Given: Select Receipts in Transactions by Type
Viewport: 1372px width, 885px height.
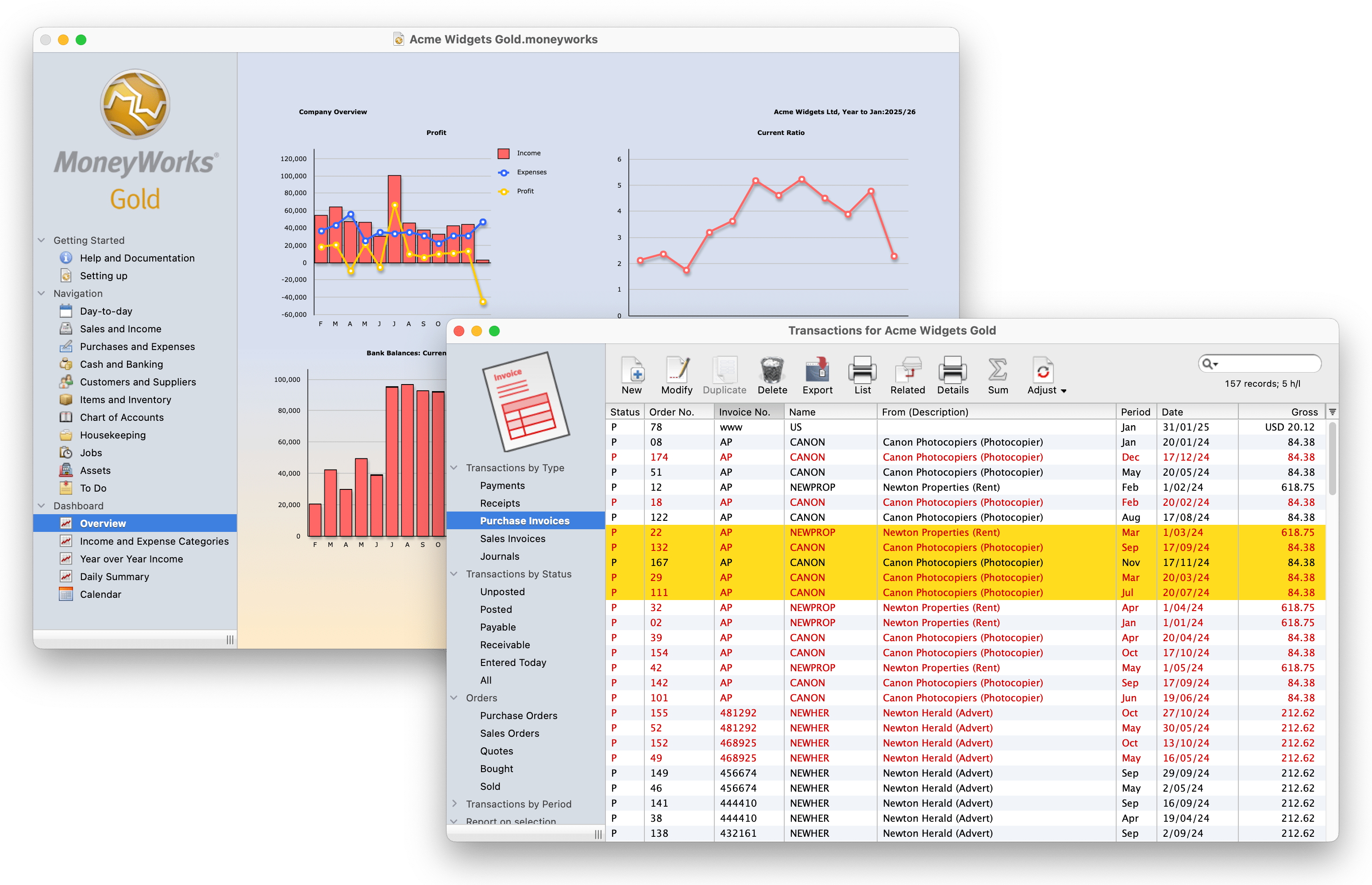Looking at the screenshot, I should (500, 504).
